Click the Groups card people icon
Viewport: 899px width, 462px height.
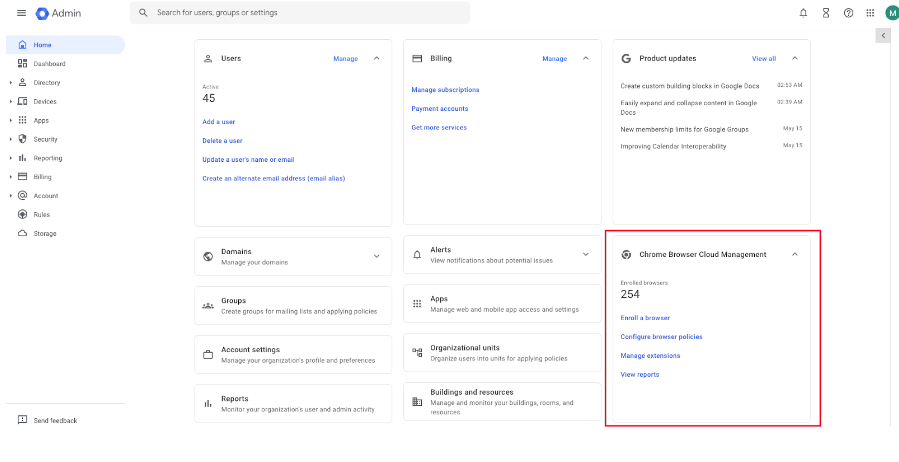(208, 306)
